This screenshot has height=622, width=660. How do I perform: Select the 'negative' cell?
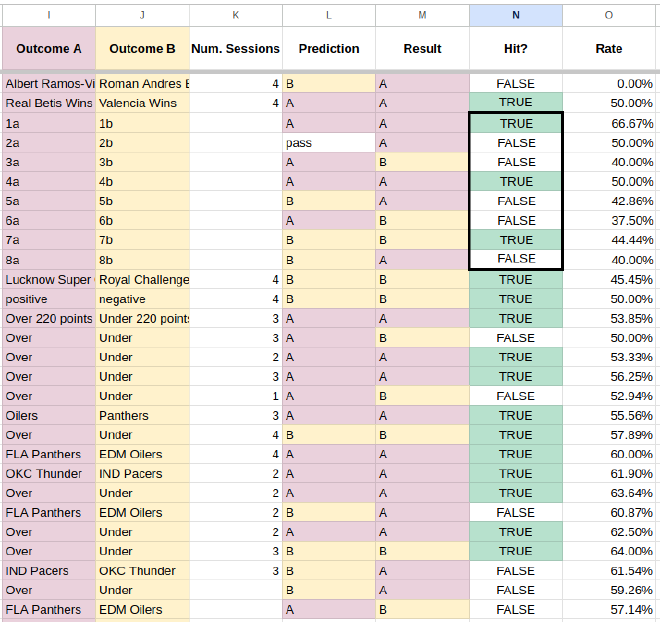point(142,299)
